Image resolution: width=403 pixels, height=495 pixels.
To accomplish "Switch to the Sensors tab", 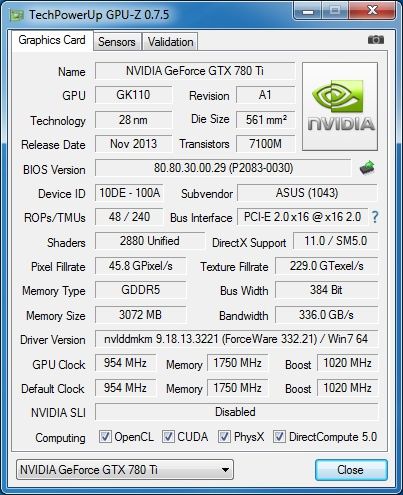I will (x=117, y=42).
